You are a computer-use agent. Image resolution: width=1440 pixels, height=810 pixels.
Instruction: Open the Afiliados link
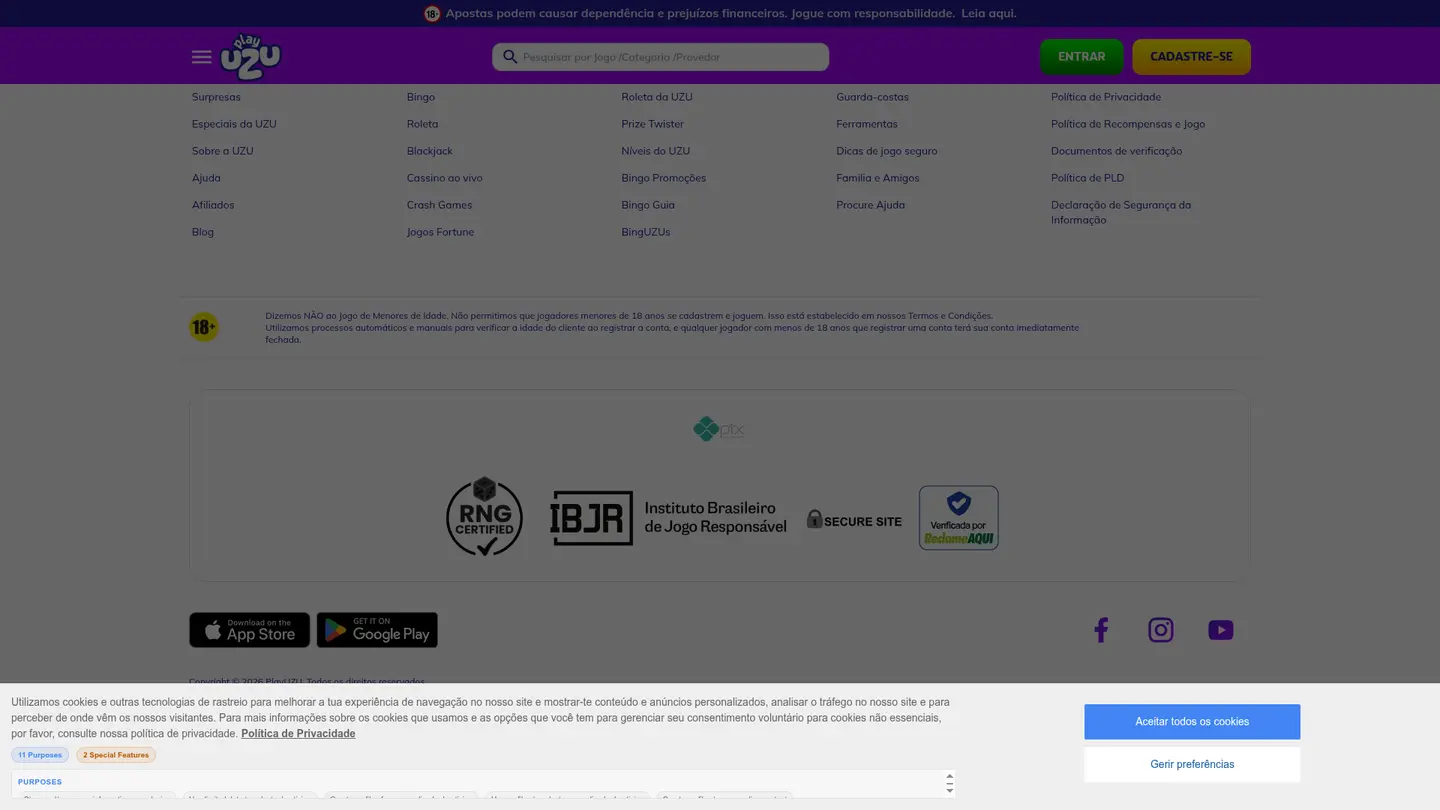pyautogui.click(x=213, y=205)
